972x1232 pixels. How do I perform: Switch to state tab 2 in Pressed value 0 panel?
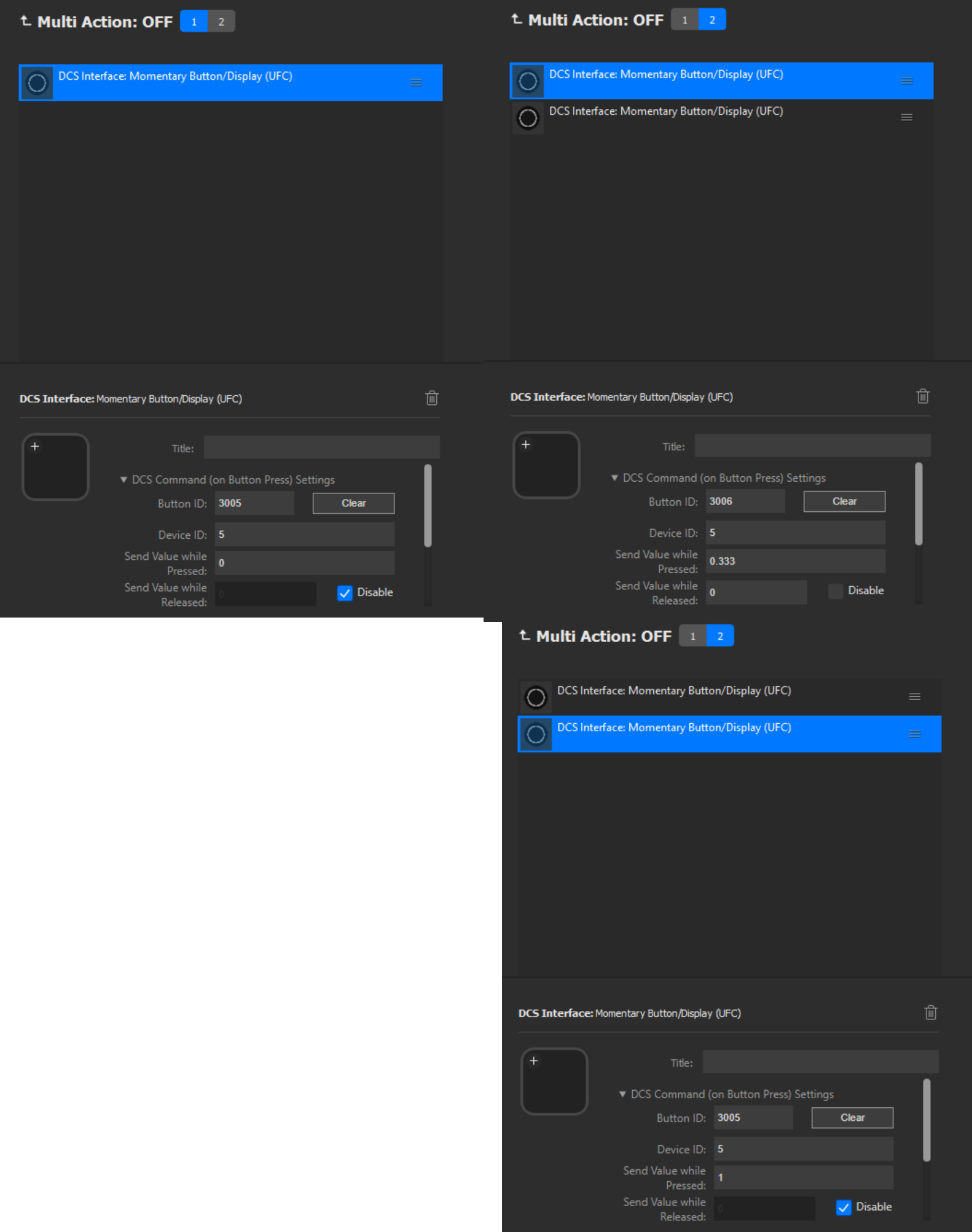click(x=221, y=22)
